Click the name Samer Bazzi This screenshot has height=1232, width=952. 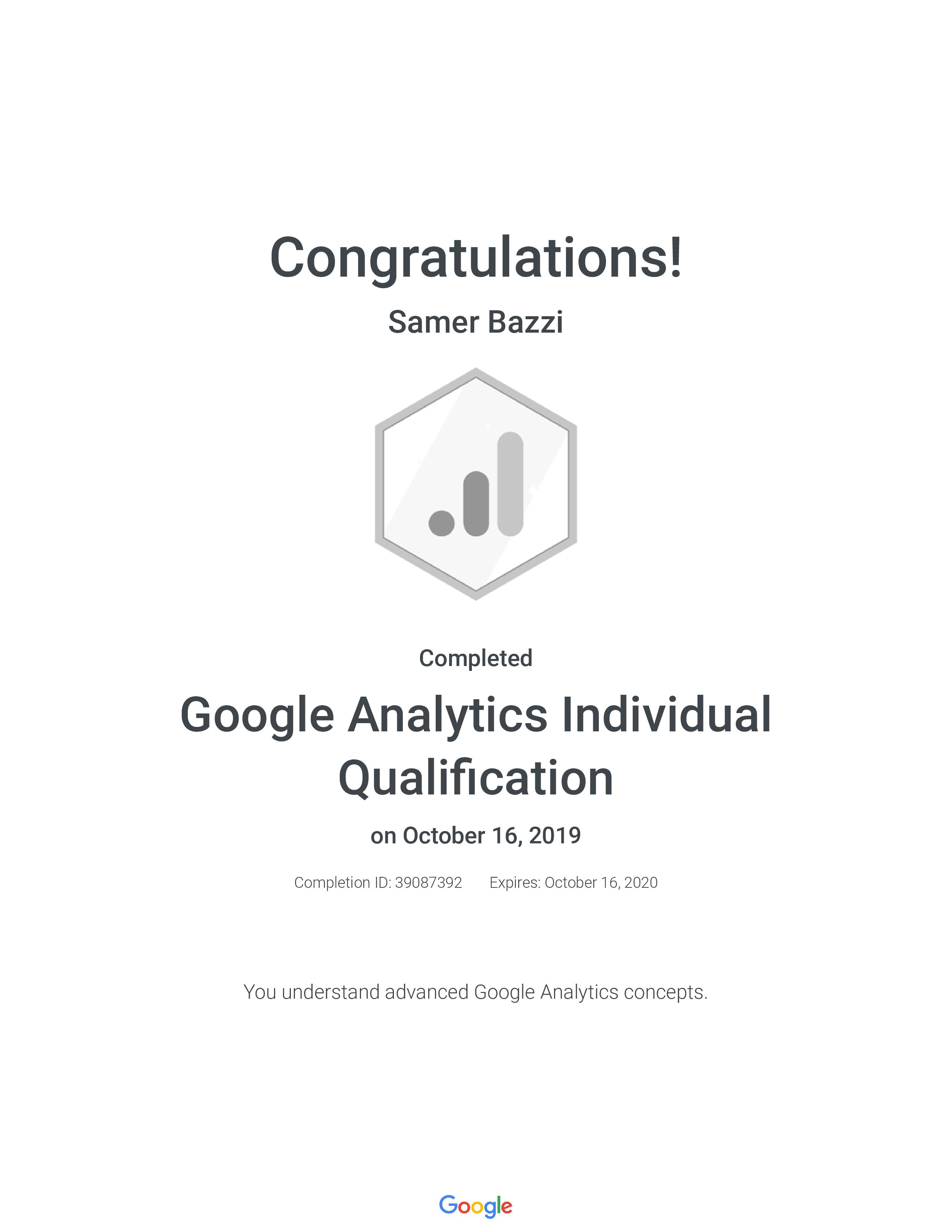[475, 322]
